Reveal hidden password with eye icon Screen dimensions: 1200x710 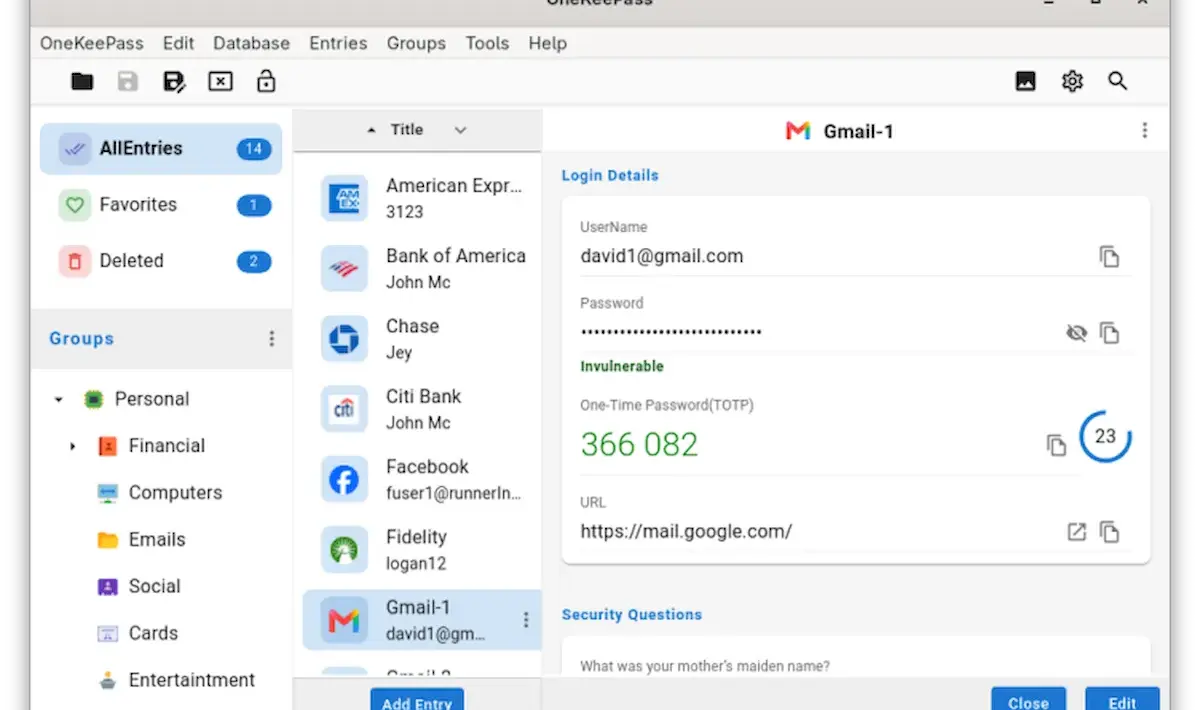click(x=1076, y=333)
